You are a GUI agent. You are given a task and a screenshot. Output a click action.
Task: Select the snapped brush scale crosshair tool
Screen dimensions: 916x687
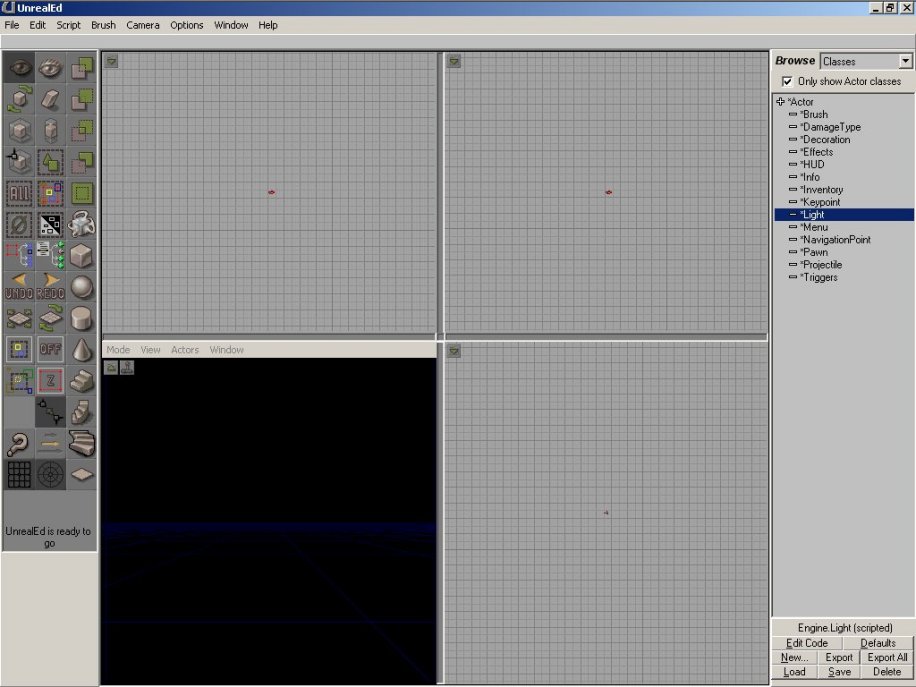pyautogui.click(x=19, y=161)
